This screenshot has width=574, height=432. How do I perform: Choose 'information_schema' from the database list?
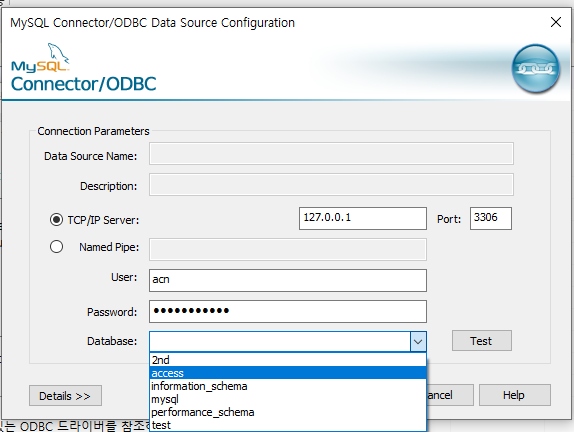[288, 386]
